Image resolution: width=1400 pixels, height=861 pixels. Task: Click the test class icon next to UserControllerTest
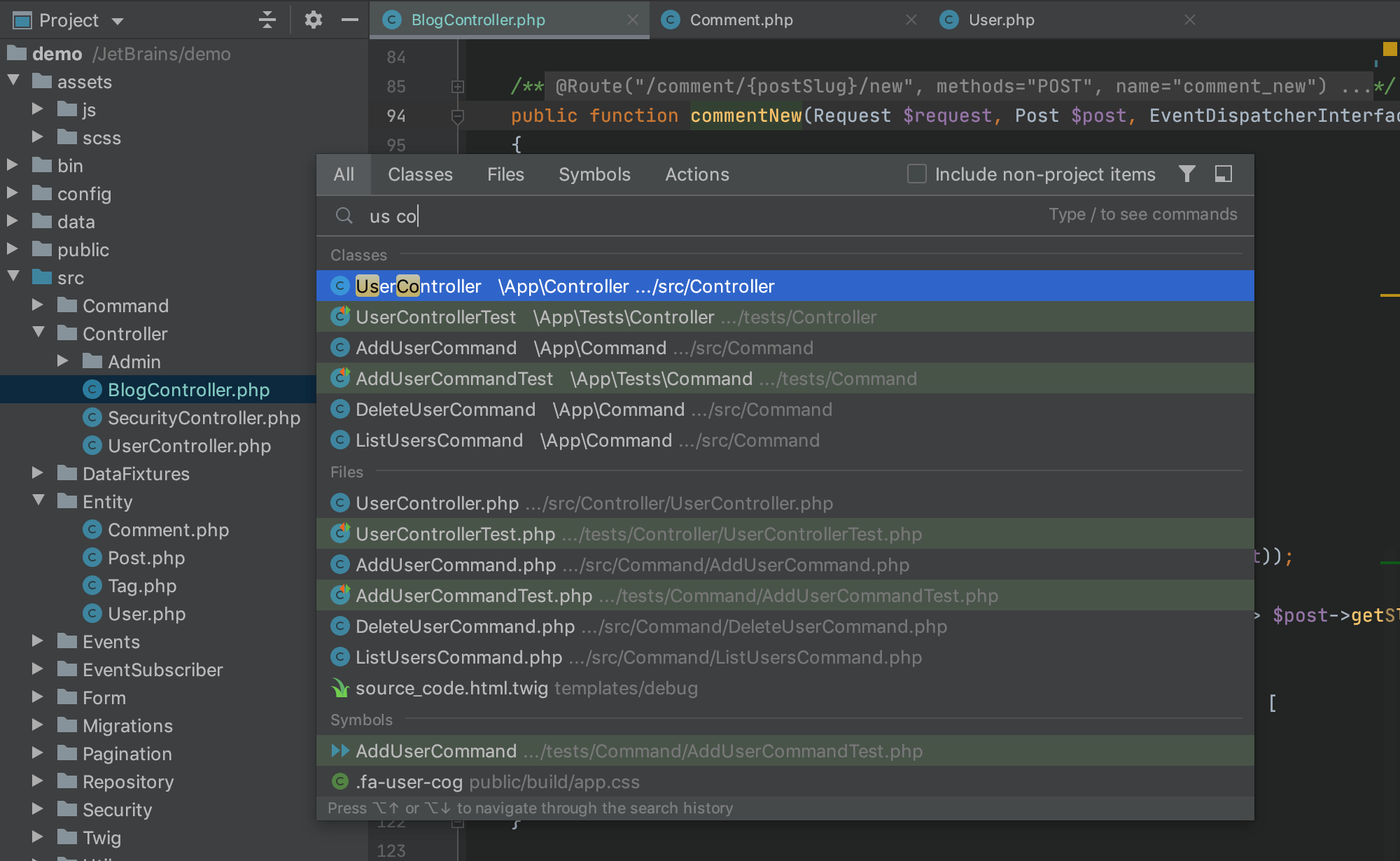point(340,317)
